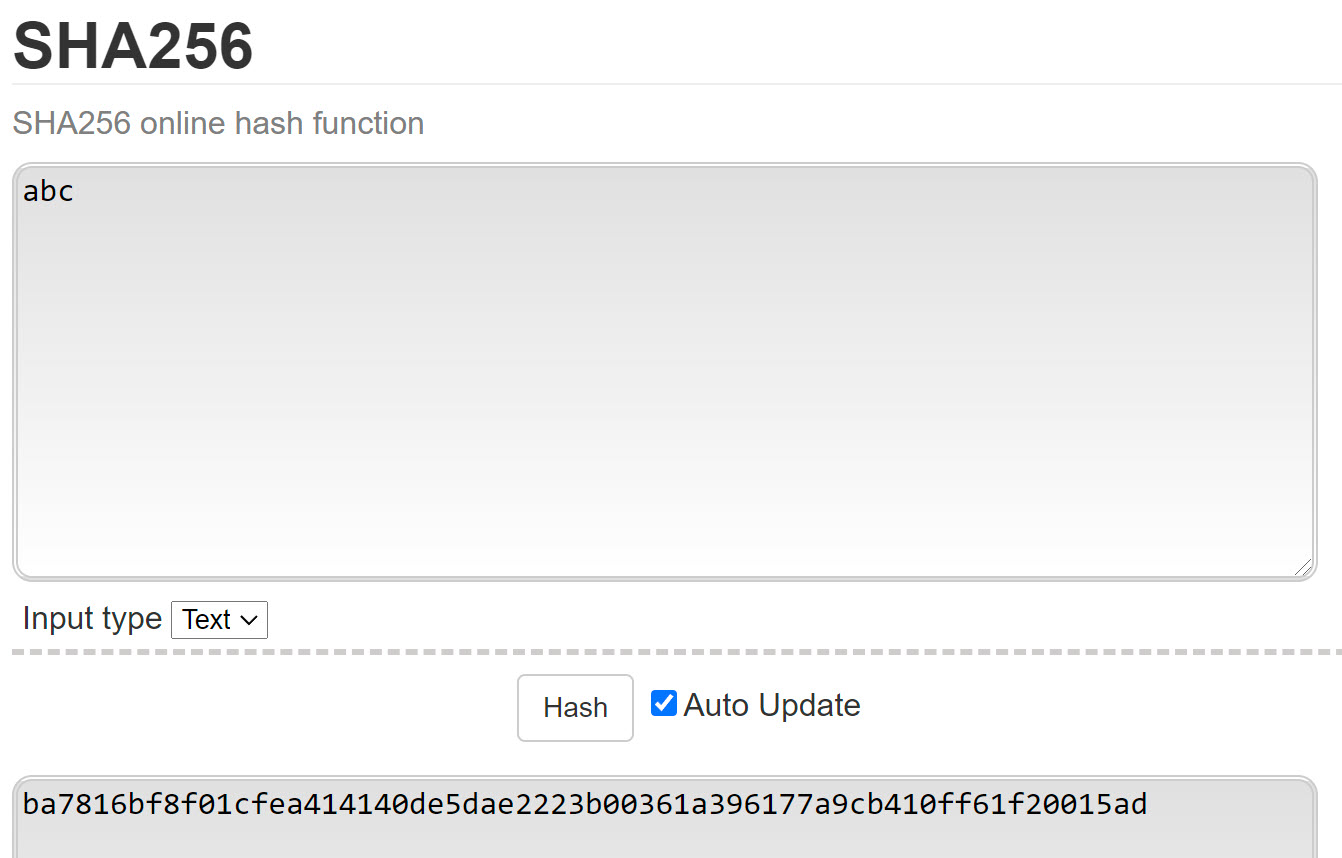The image size is (1342, 858).
Task: Open the Input type dropdown
Action: pos(220,620)
